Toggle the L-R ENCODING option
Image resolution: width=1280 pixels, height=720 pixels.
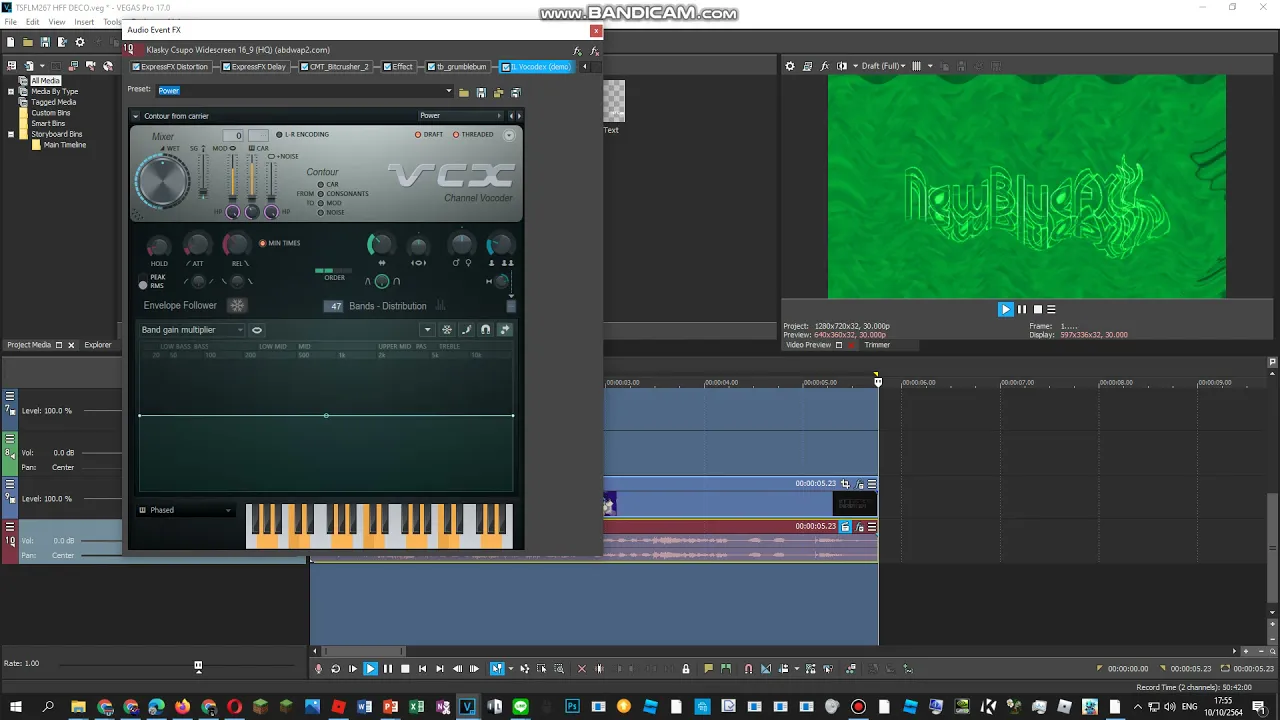tap(302, 134)
